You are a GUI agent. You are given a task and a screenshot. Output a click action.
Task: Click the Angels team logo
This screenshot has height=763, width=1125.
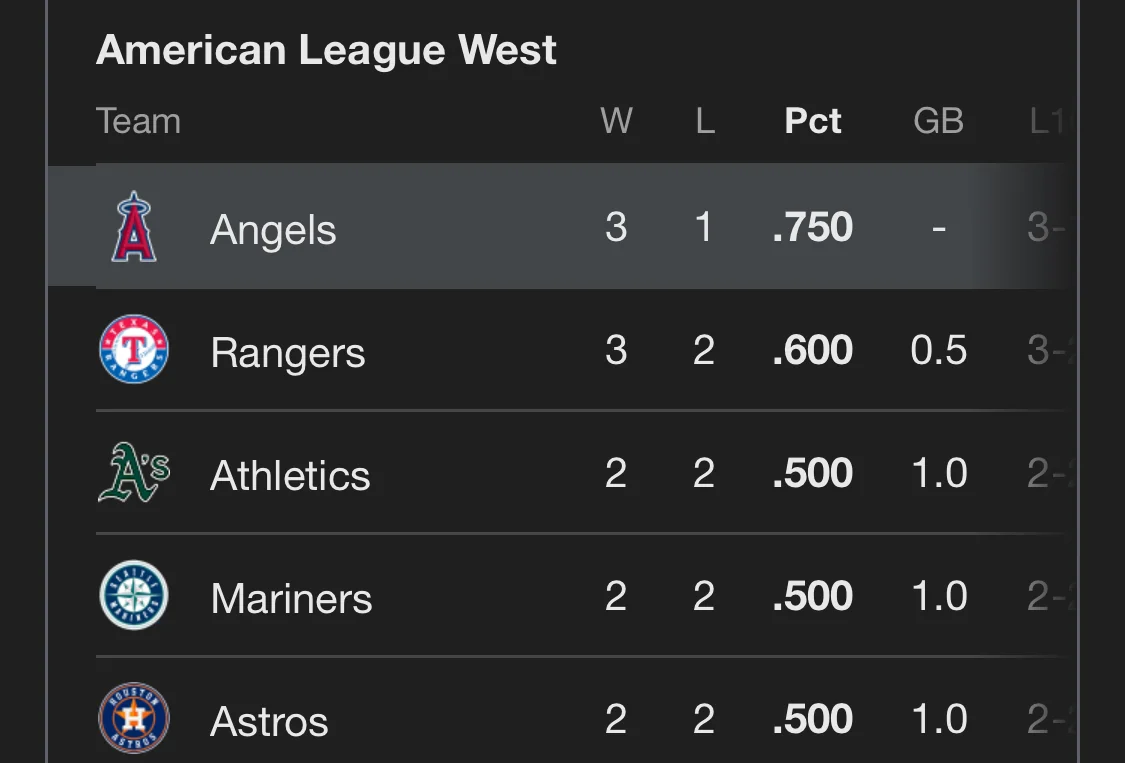pyautogui.click(x=134, y=226)
